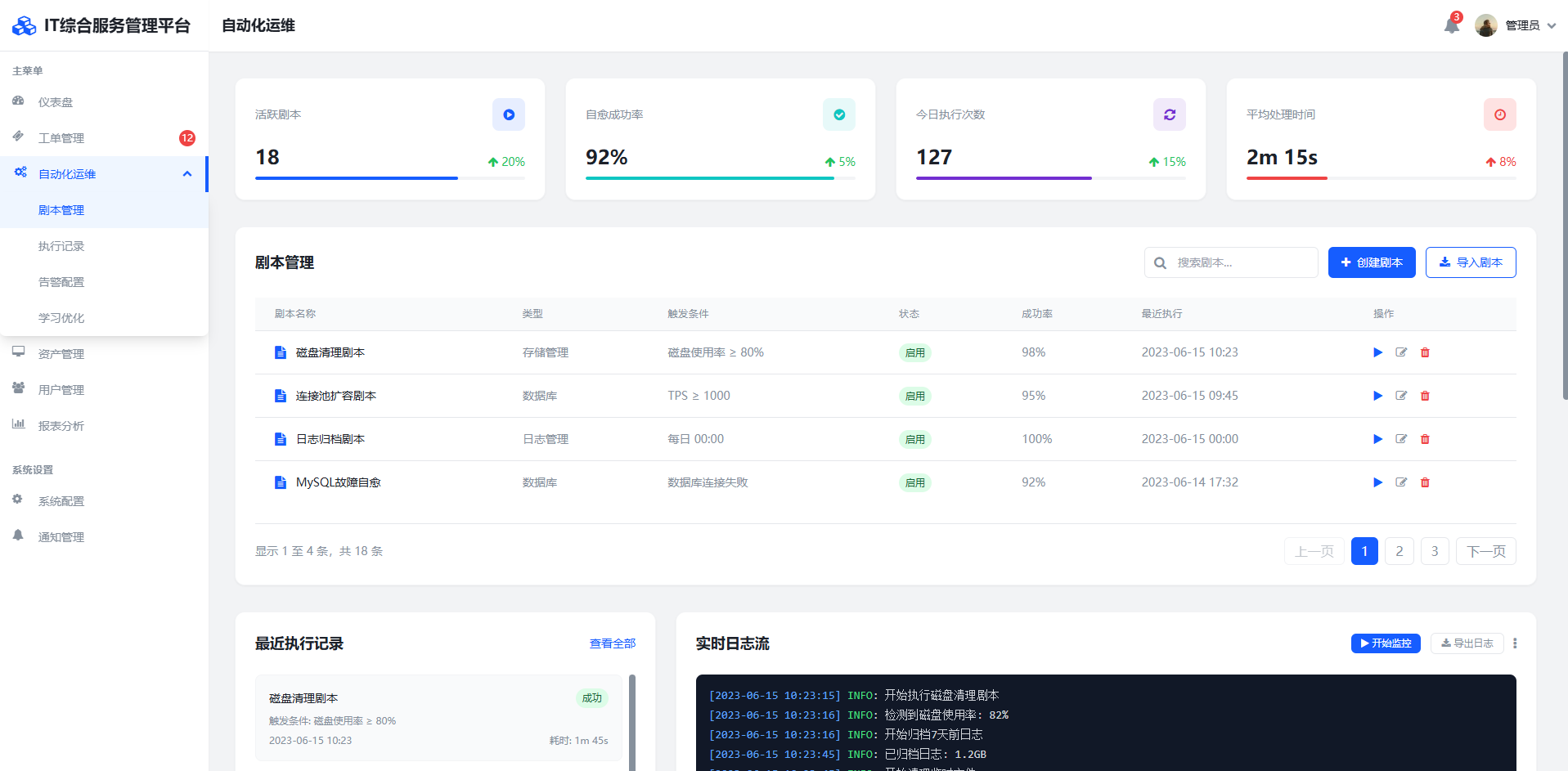This screenshot has height=771, width=1568.
Task: Edit the 连接池扩容剧本 row
Action: tap(1401, 396)
